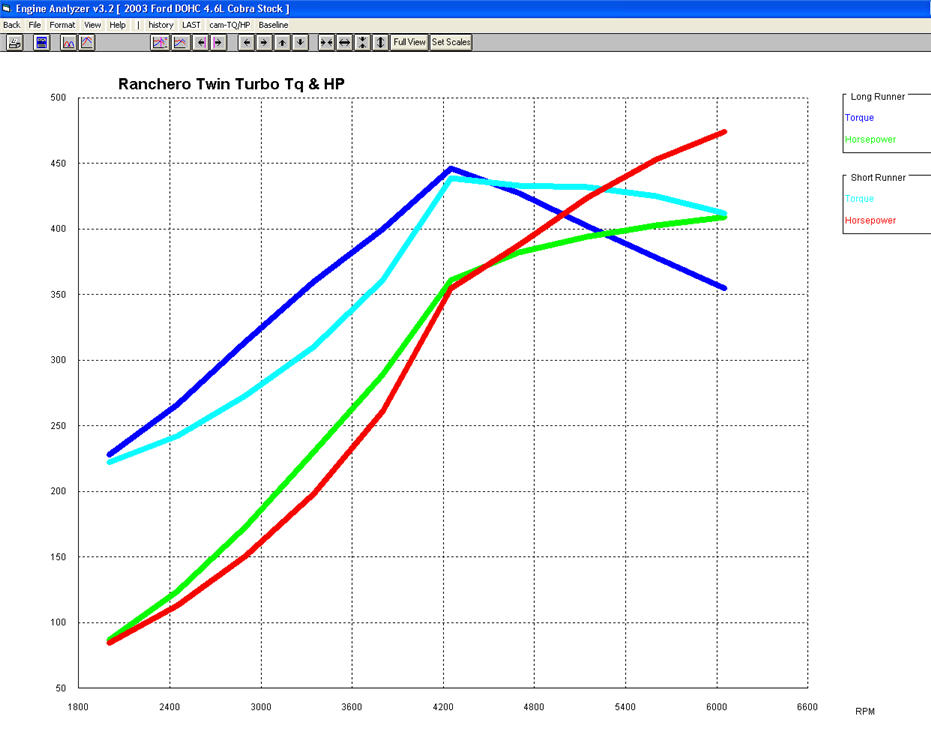This screenshot has width=931, height=734.
Task: Click the Print graph toolbar icon
Action: point(14,43)
